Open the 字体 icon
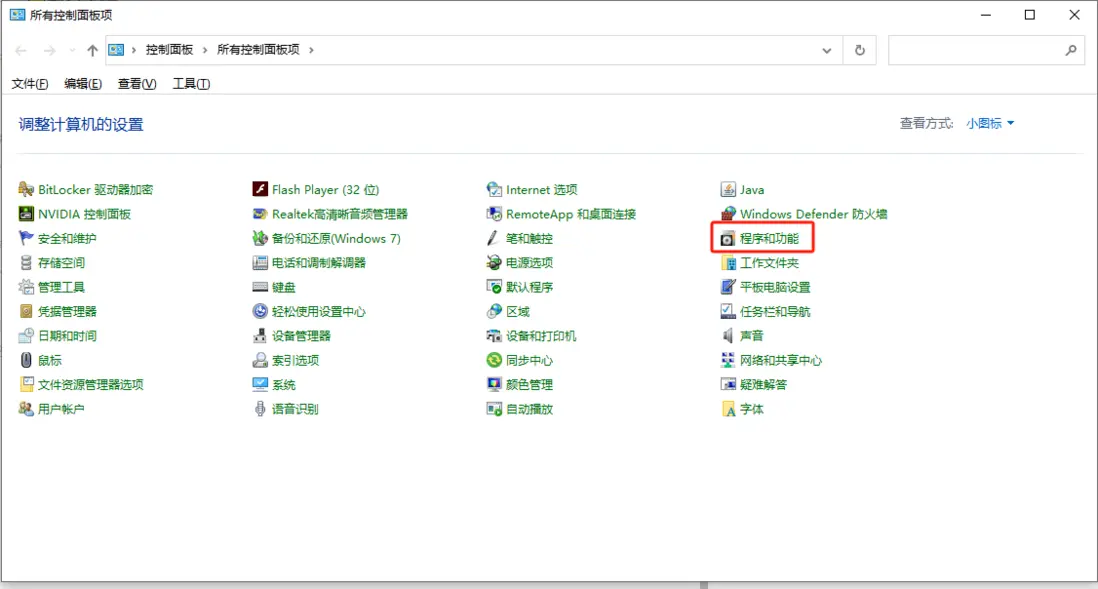 pyautogui.click(x=728, y=409)
